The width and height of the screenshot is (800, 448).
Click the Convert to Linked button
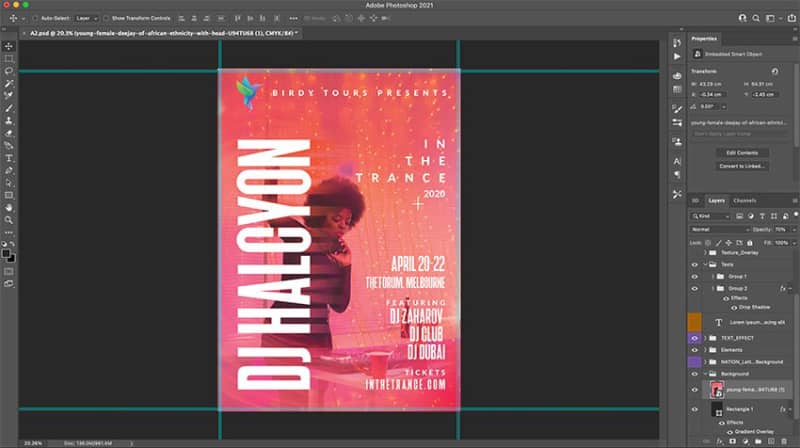tap(742, 166)
